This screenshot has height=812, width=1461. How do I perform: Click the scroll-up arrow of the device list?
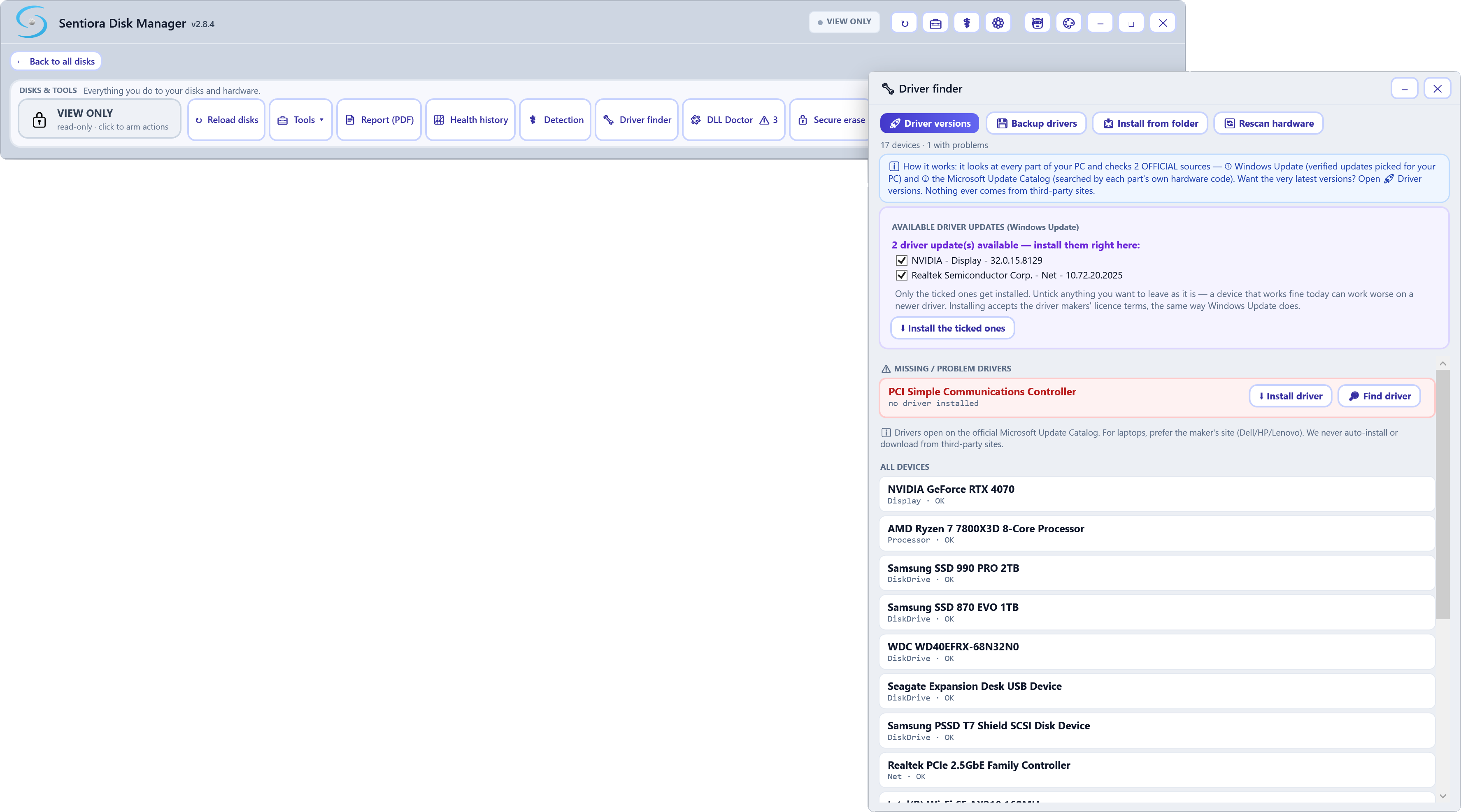pyautogui.click(x=1442, y=364)
